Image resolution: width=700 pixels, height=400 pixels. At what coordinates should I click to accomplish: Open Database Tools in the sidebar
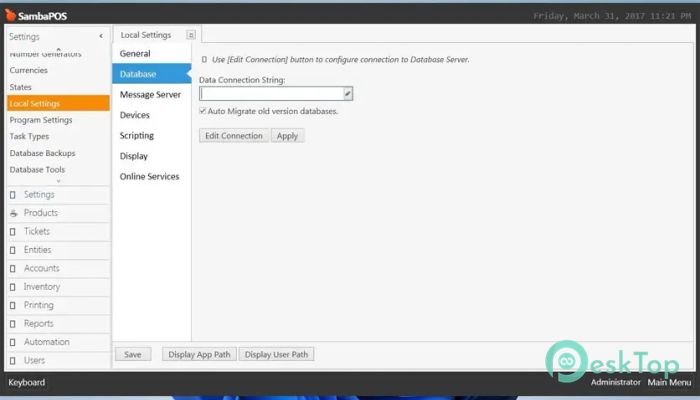pyautogui.click(x=58, y=169)
